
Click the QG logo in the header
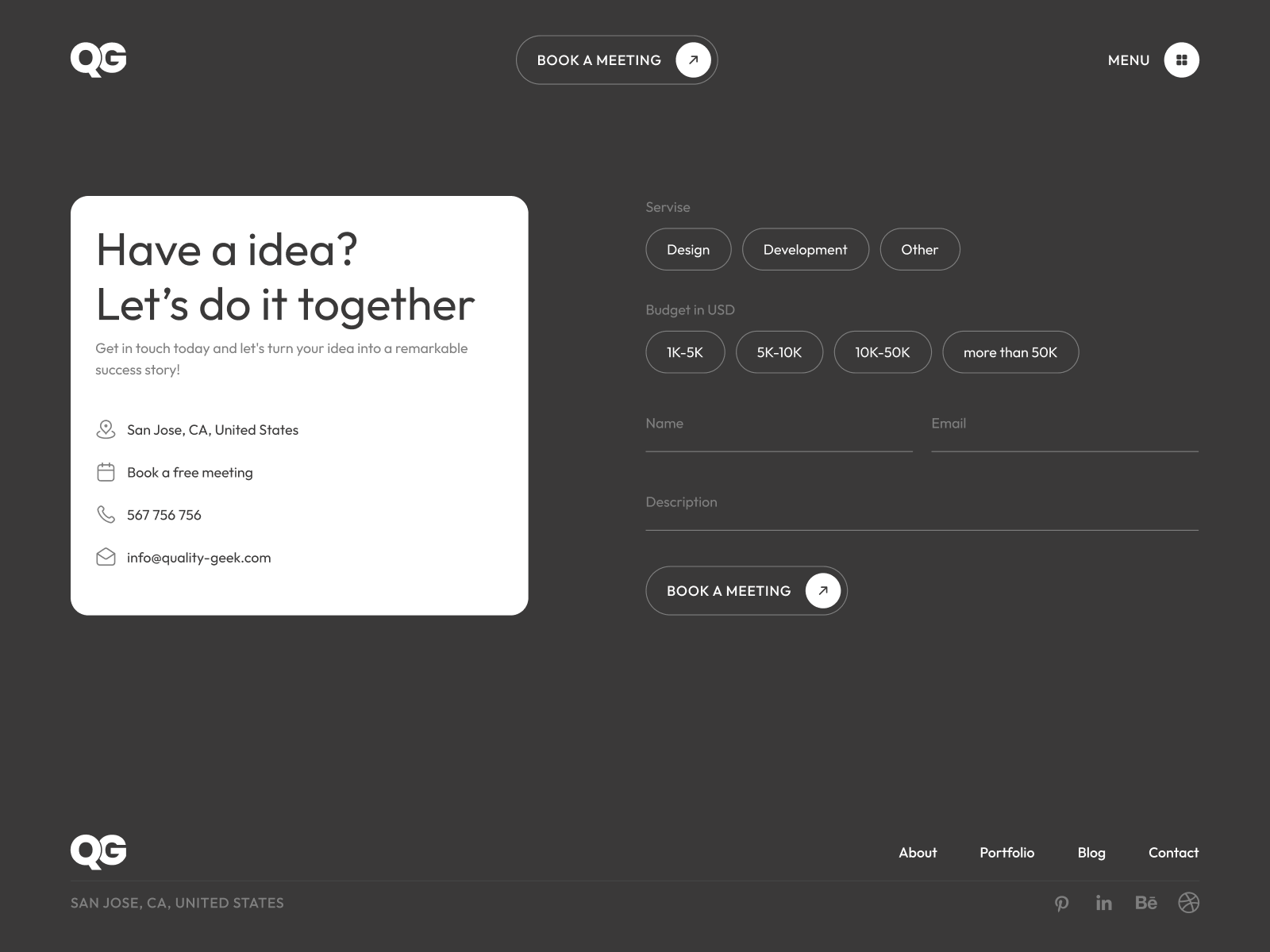tap(98, 59)
